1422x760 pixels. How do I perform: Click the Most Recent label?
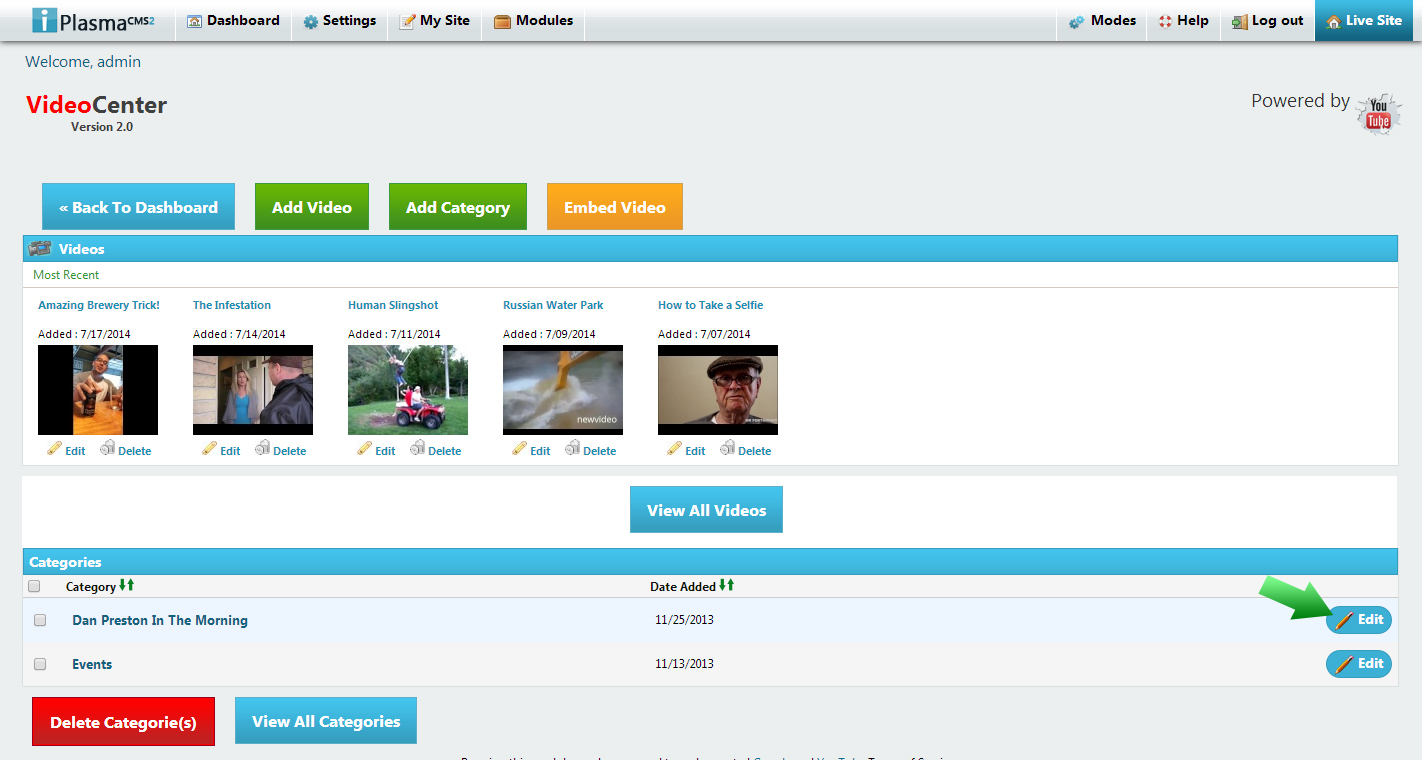point(66,275)
